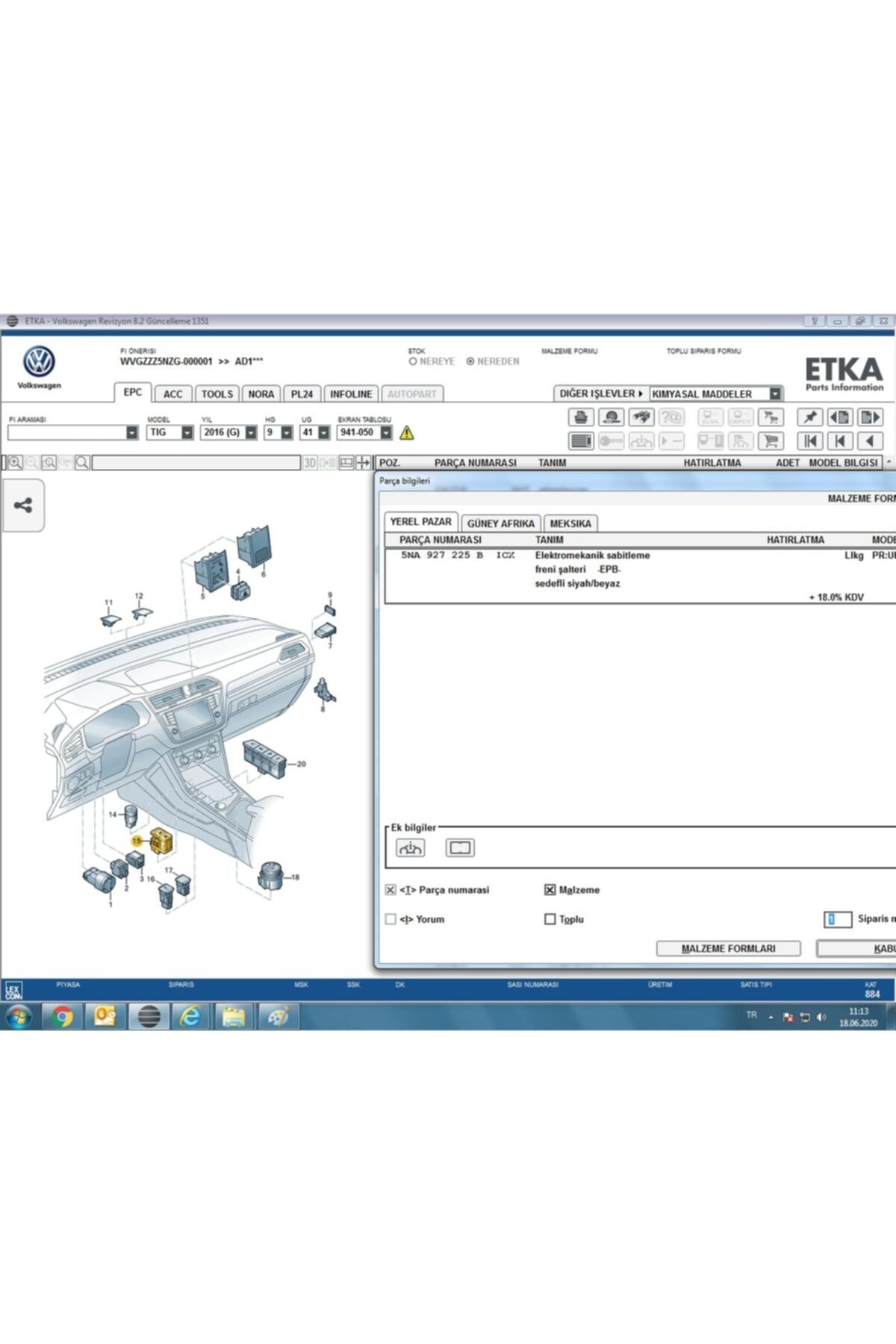This screenshot has width=896, height=1344.
Task: Check the Yorum checkbox
Action: (x=391, y=919)
